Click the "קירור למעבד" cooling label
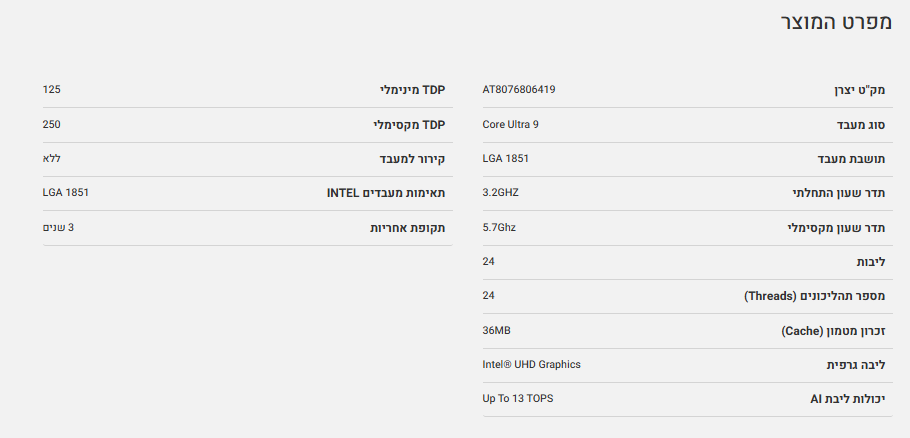This screenshot has width=910, height=438. (x=411, y=159)
